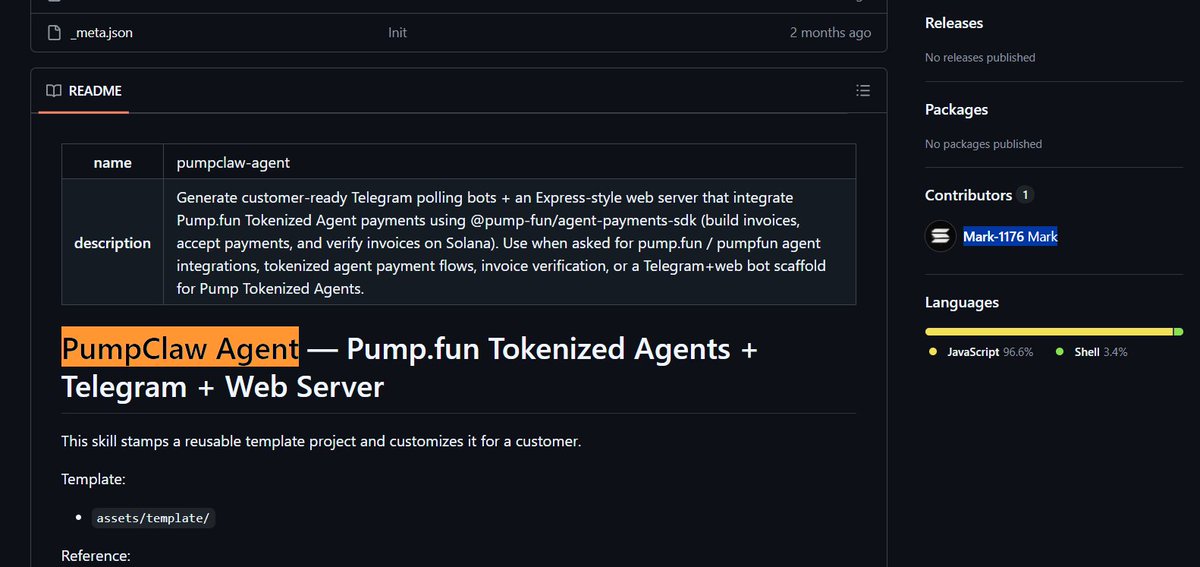The image size is (1200, 567).
Task: Open the Packages section heading
Action: point(956,110)
